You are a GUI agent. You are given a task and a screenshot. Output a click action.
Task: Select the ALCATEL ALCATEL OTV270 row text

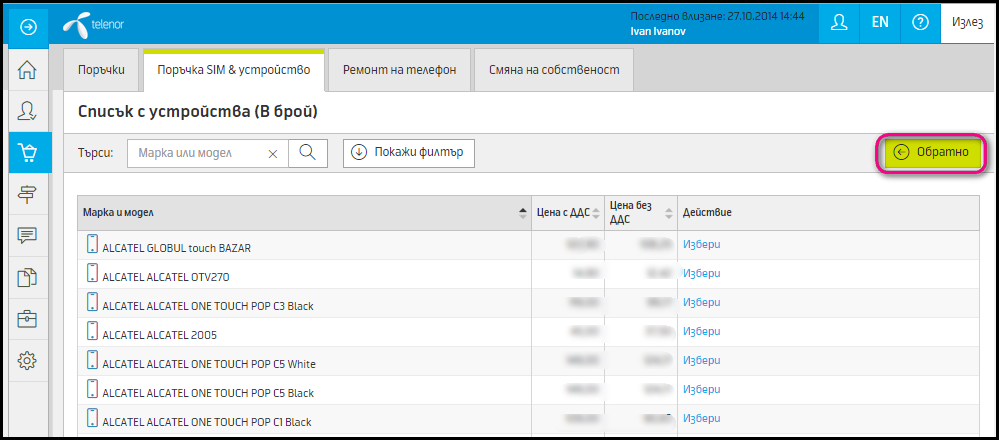(166, 278)
